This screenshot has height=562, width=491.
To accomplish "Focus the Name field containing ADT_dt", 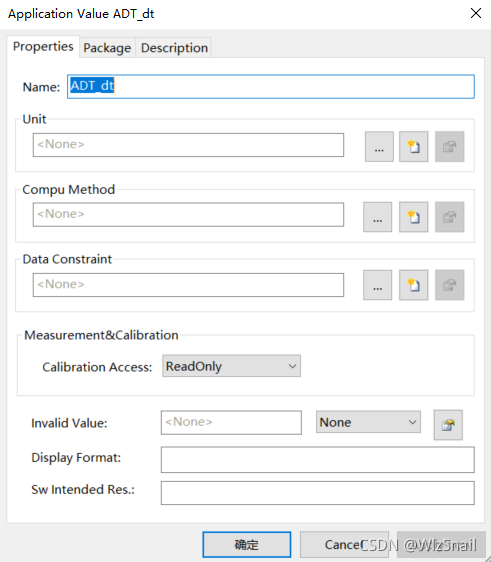I will [271, 86].
